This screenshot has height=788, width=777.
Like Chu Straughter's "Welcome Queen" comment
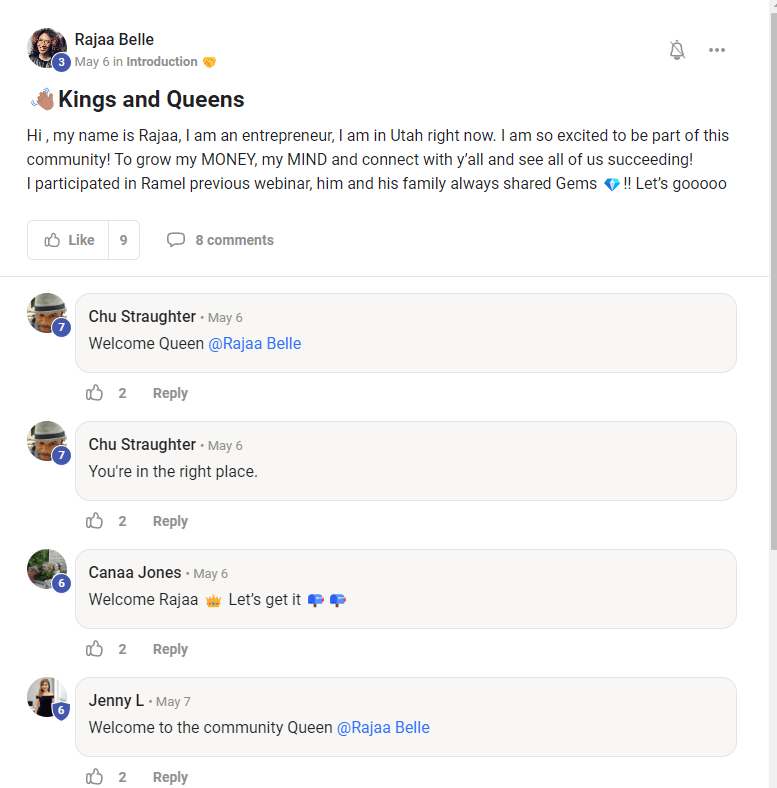[95, 393]
